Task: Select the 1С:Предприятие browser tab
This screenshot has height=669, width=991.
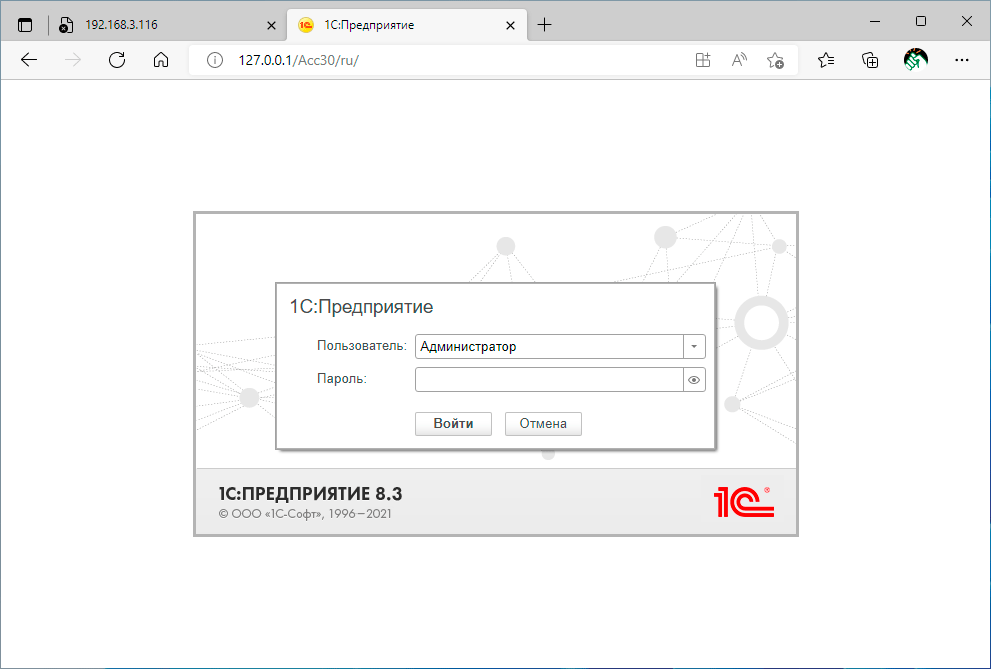Action: coord(406,25)
